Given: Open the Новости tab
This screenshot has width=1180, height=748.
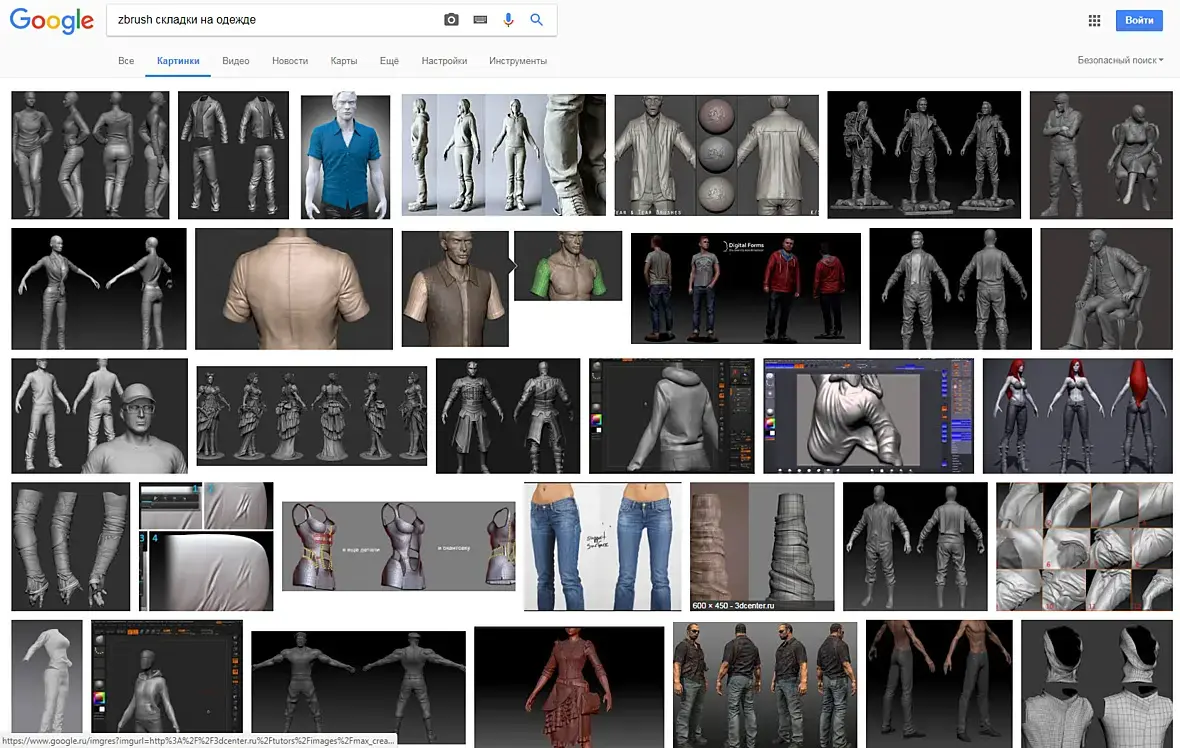Looking at the screenshot, I should click(290, 61).
